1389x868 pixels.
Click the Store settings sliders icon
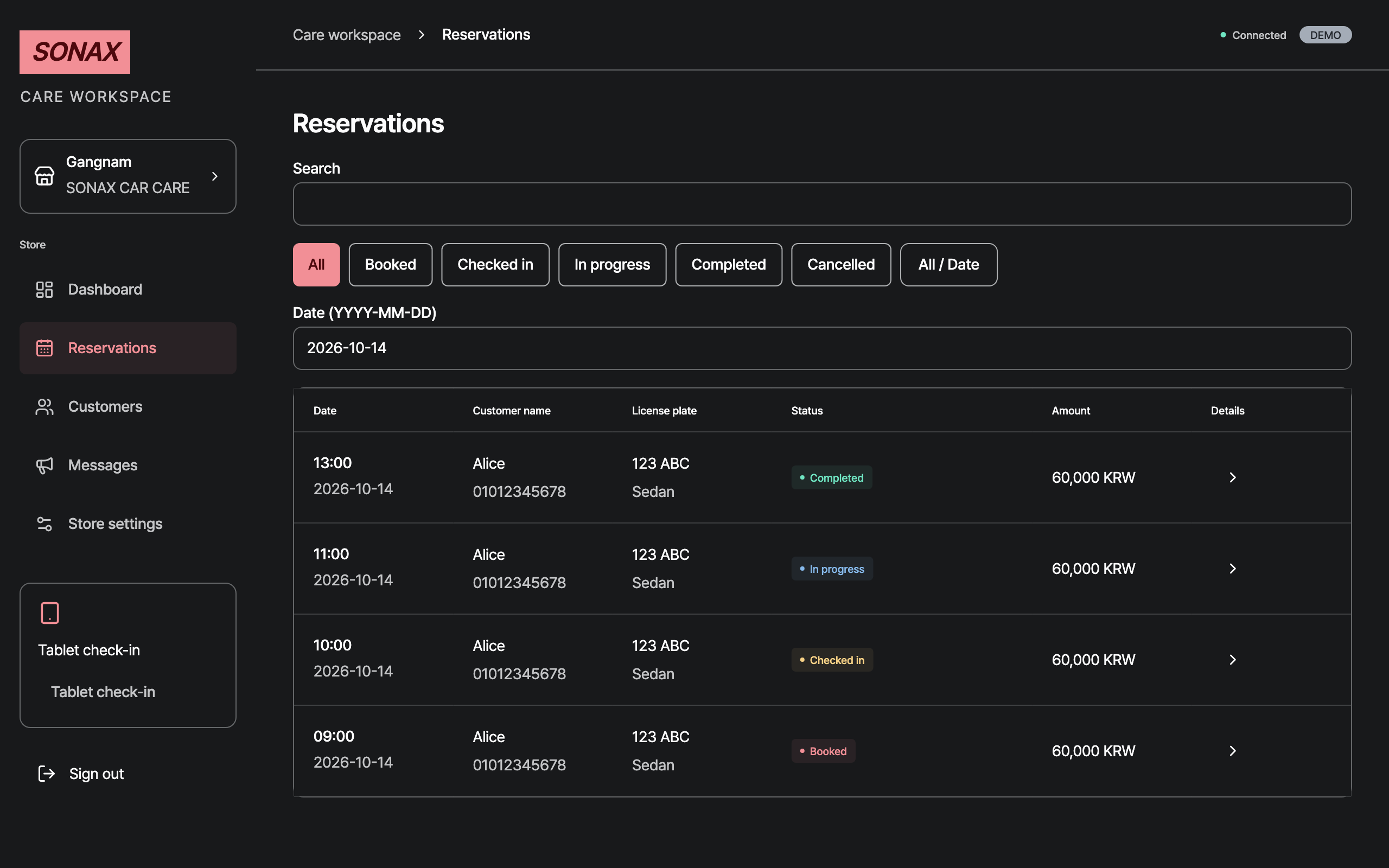click(44, 524)
